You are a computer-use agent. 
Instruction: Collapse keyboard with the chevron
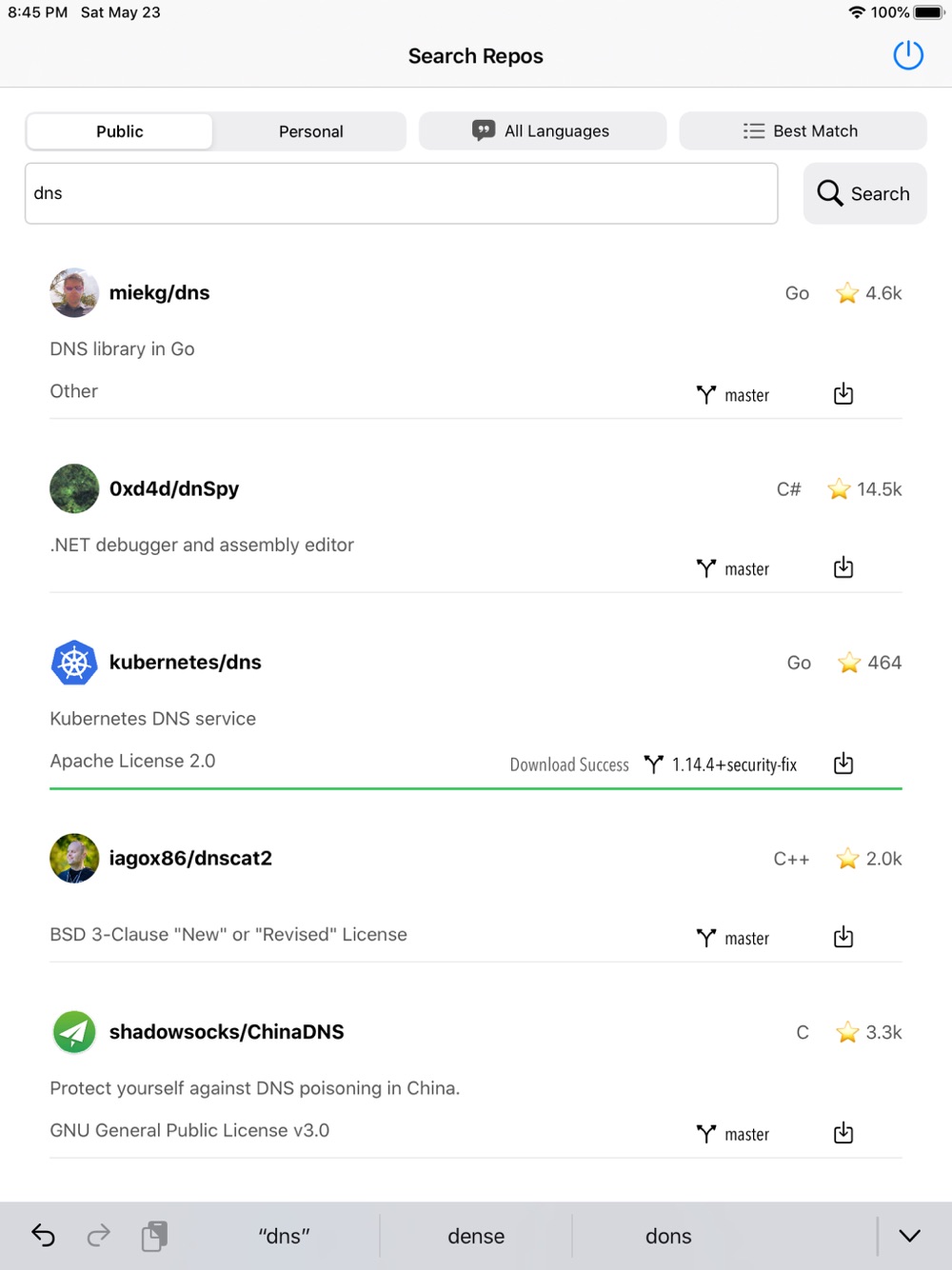[x=909, y=1236]
